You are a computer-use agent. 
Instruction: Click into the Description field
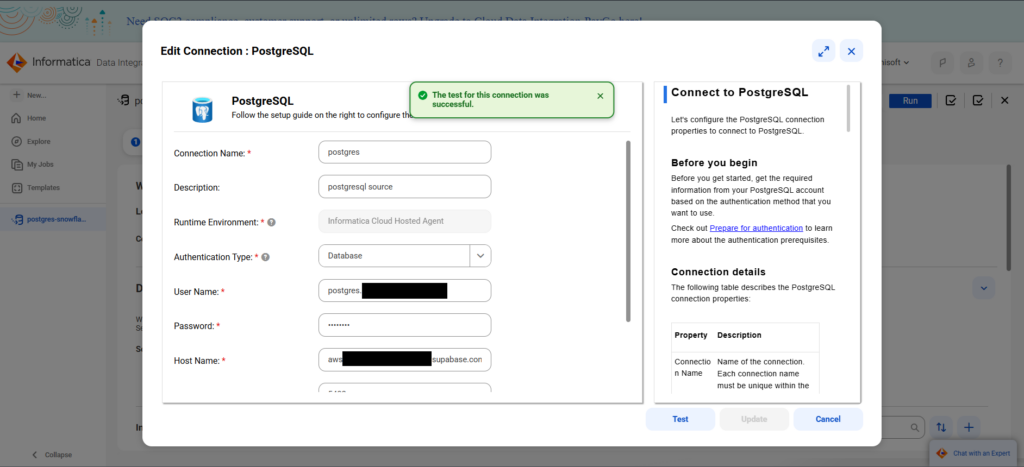click(x=405, y=187)
